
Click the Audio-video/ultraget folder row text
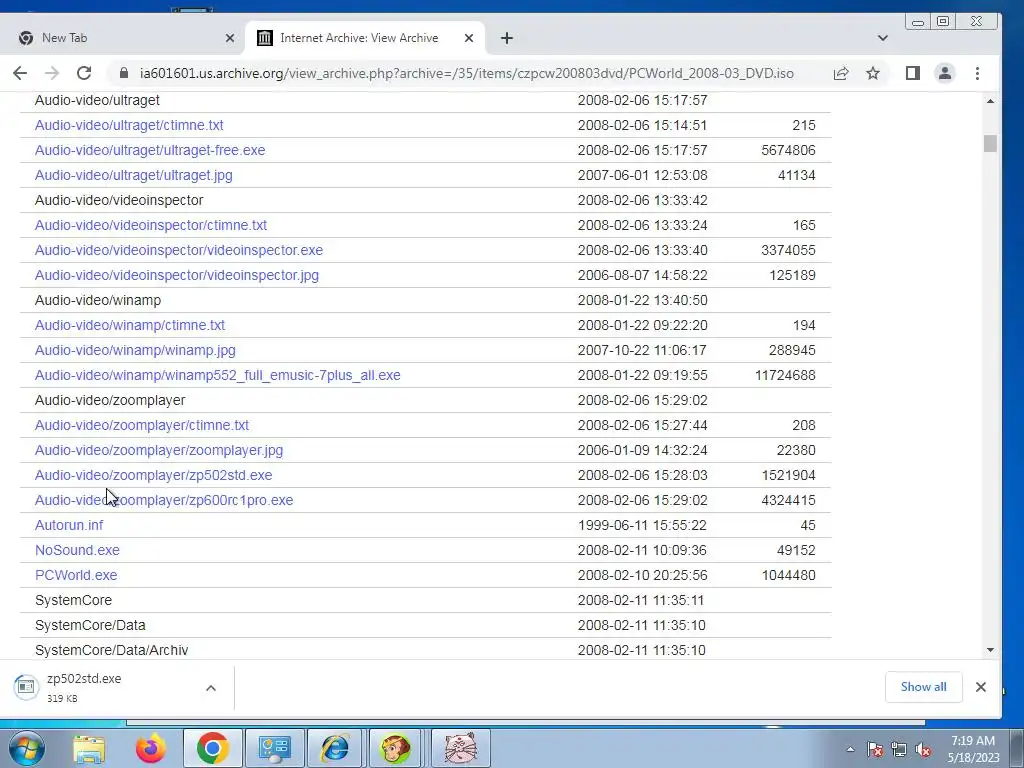point(97,100)
